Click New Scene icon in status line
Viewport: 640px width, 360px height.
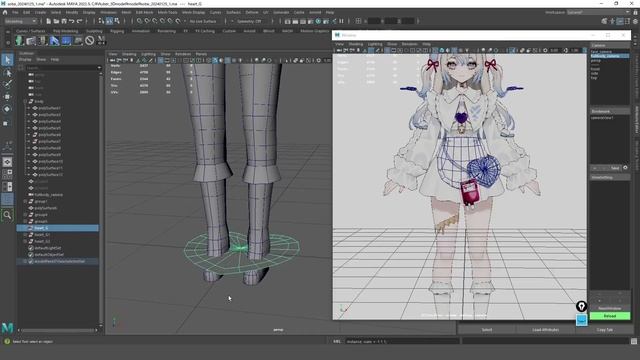click(49, 21)
